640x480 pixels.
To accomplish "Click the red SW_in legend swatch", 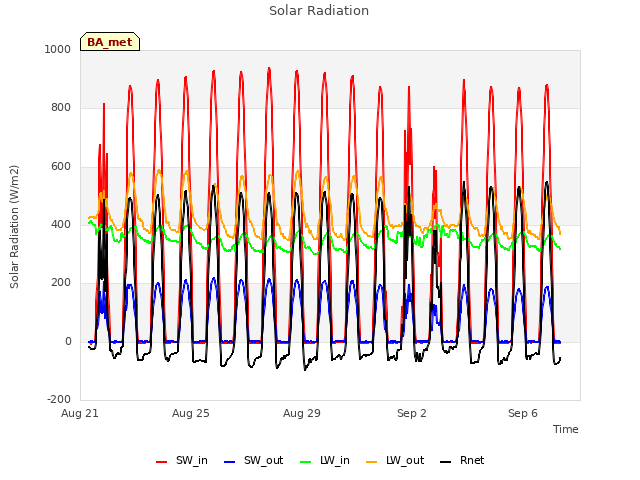I will coord(162,462).
